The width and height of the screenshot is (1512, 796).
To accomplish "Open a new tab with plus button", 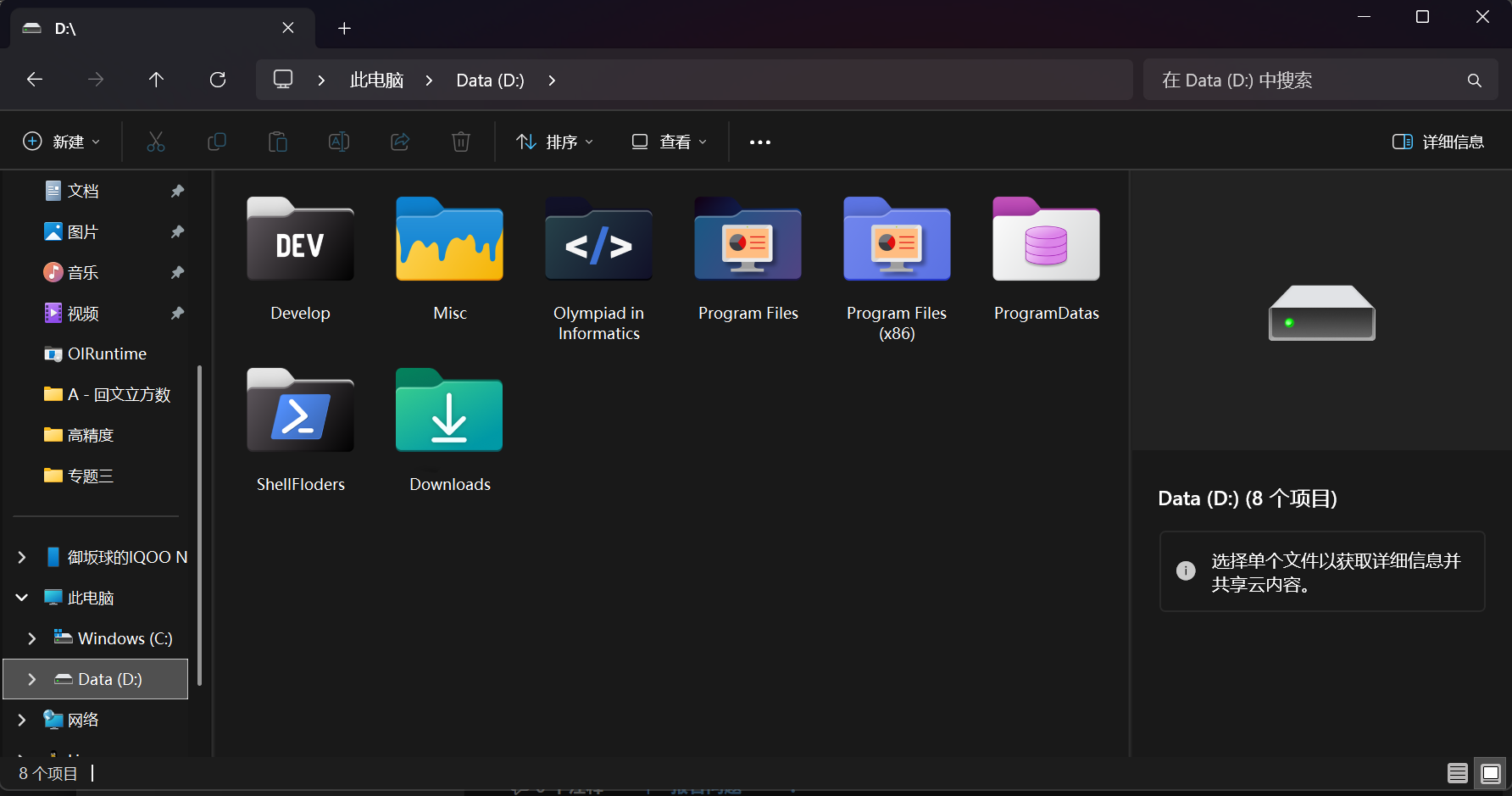I will [x=344, y=29].
